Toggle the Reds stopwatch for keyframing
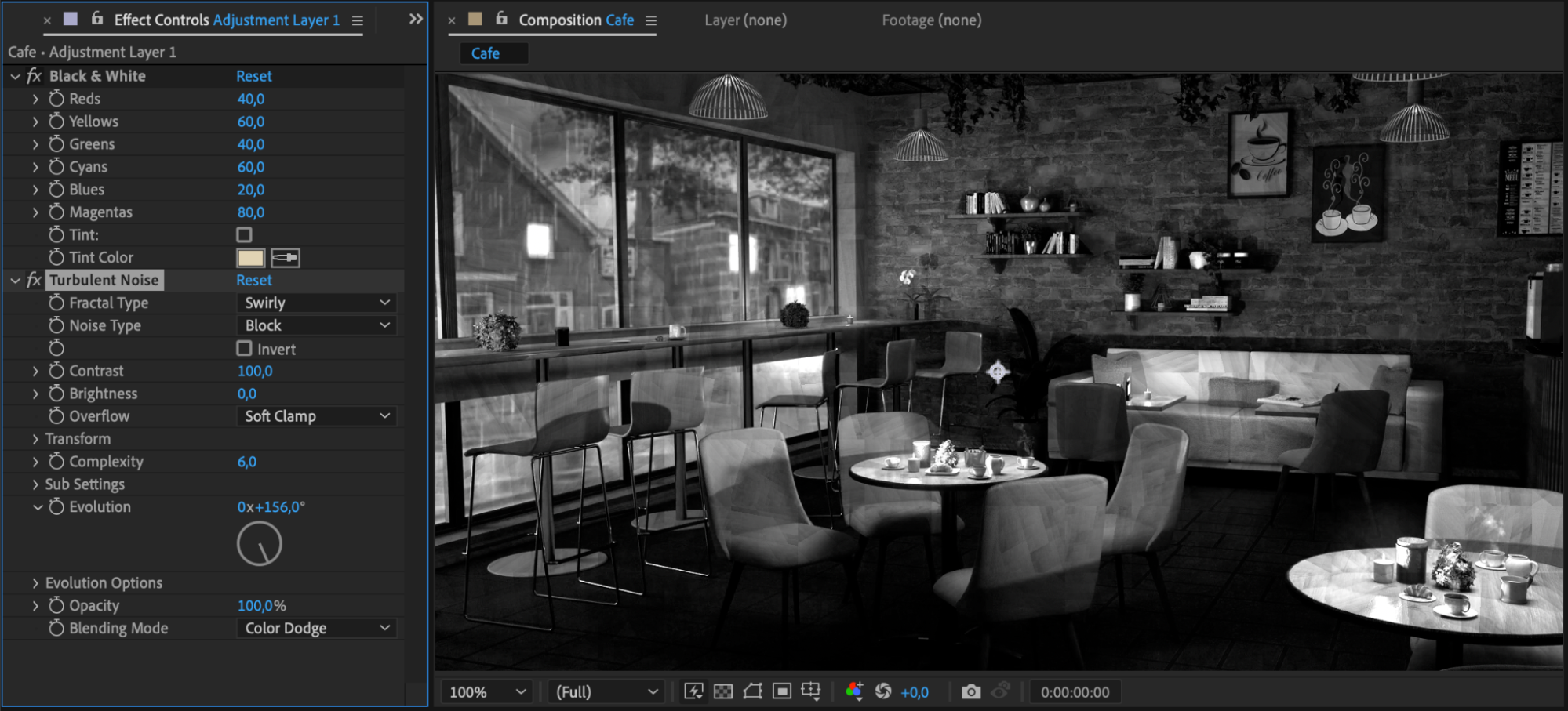 [x=56, y=99]
